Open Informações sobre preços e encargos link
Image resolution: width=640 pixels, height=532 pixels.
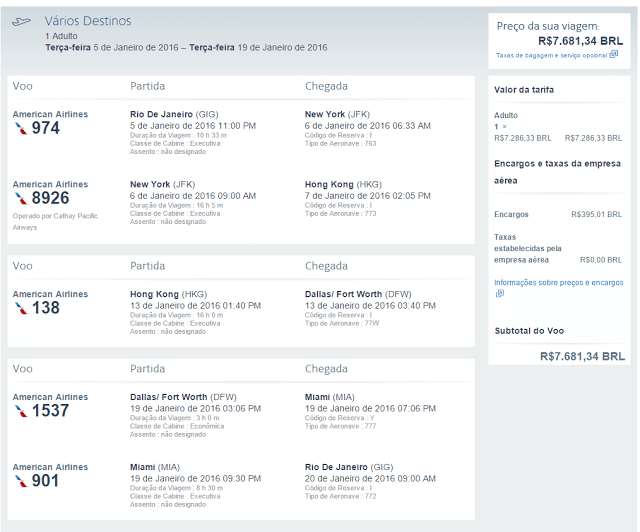[x=558, y=283]
